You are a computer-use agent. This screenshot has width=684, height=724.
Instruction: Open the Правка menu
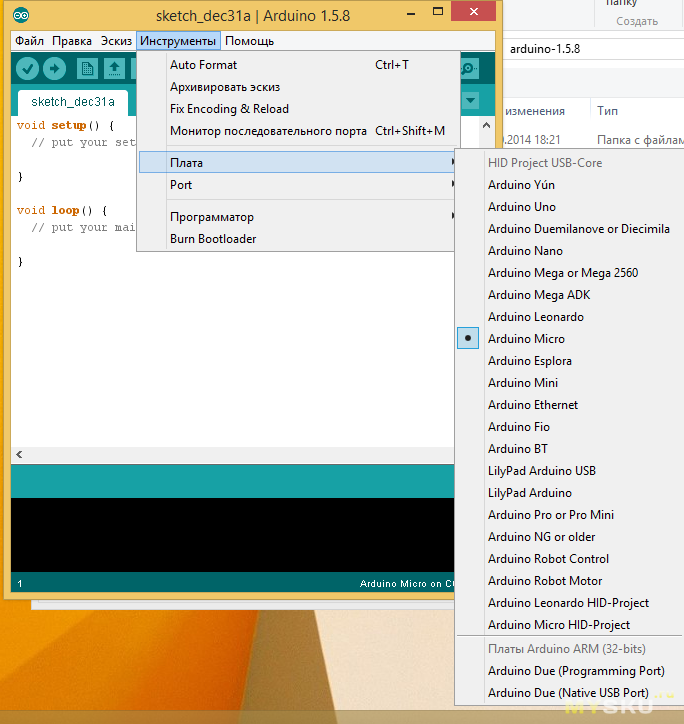coord(72,41)
